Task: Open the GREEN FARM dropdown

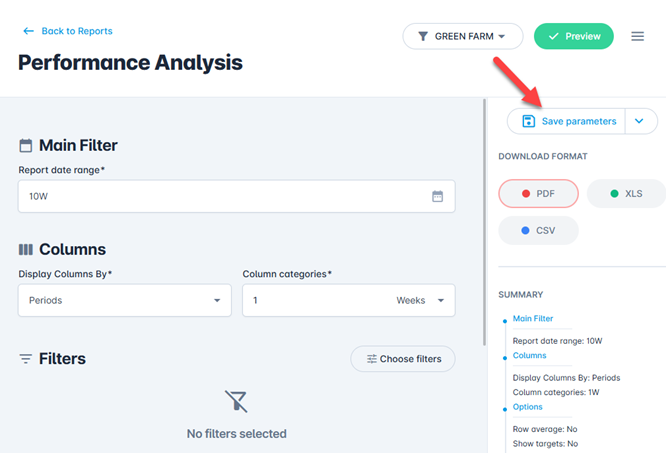Action: click(463, 37)
